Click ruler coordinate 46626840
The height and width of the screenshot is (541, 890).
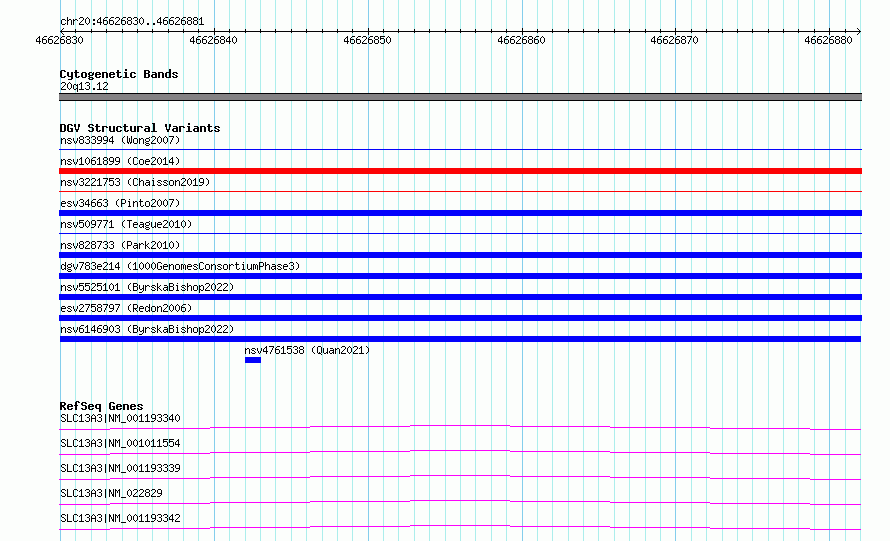pyautogui.click(x=213, y=40)
